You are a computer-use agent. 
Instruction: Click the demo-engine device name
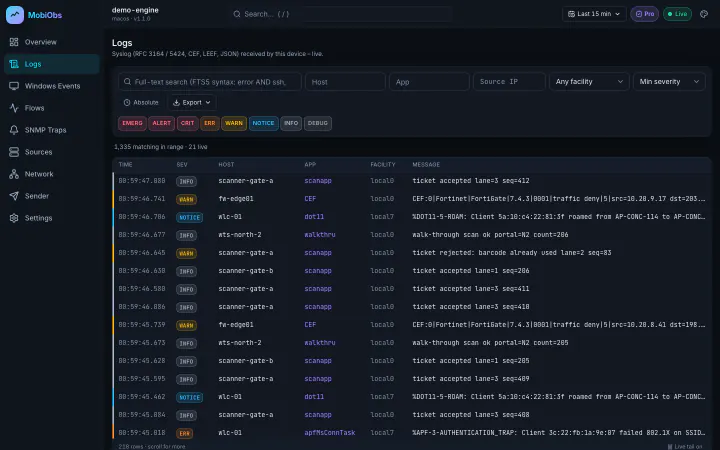[135, 10]
